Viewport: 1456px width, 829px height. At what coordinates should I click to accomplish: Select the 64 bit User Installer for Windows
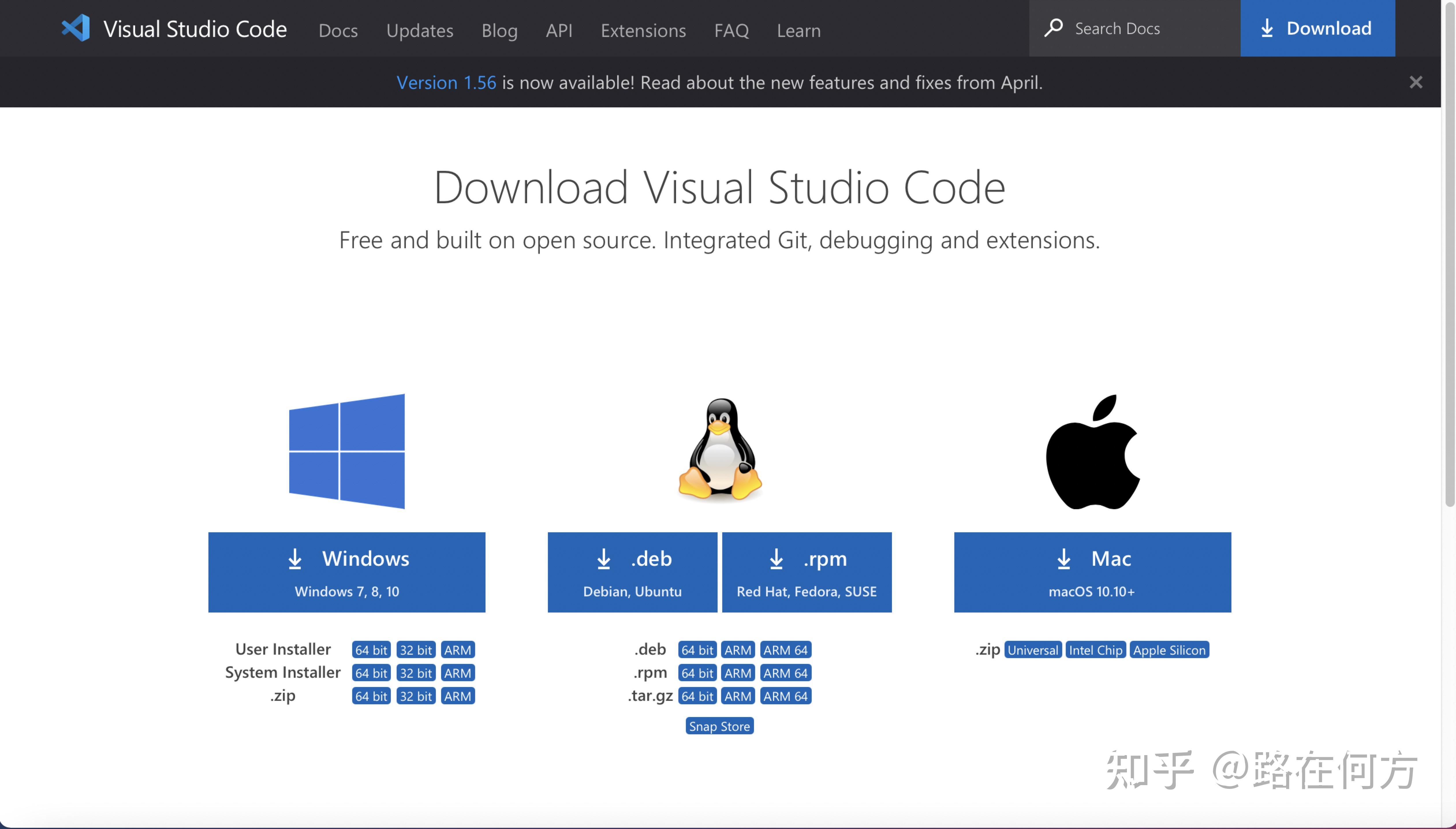click(x=371, y=649)
